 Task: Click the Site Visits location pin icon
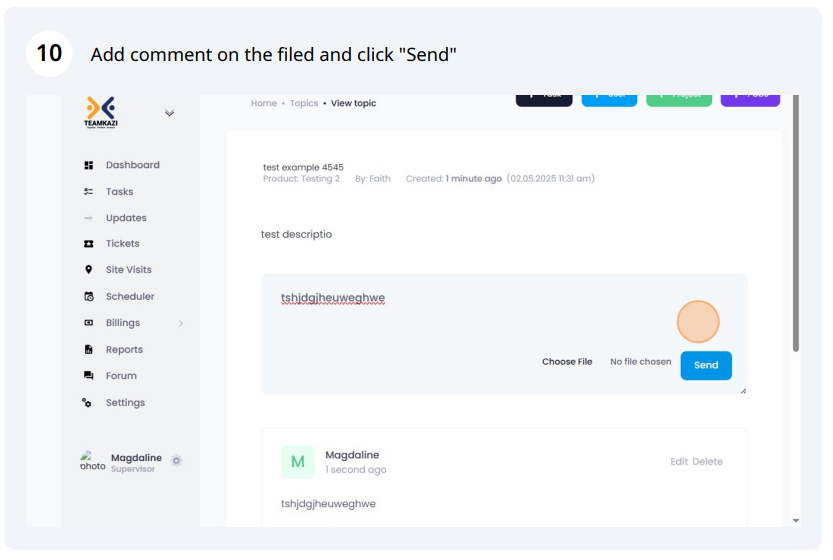click(x=89, y=270)
